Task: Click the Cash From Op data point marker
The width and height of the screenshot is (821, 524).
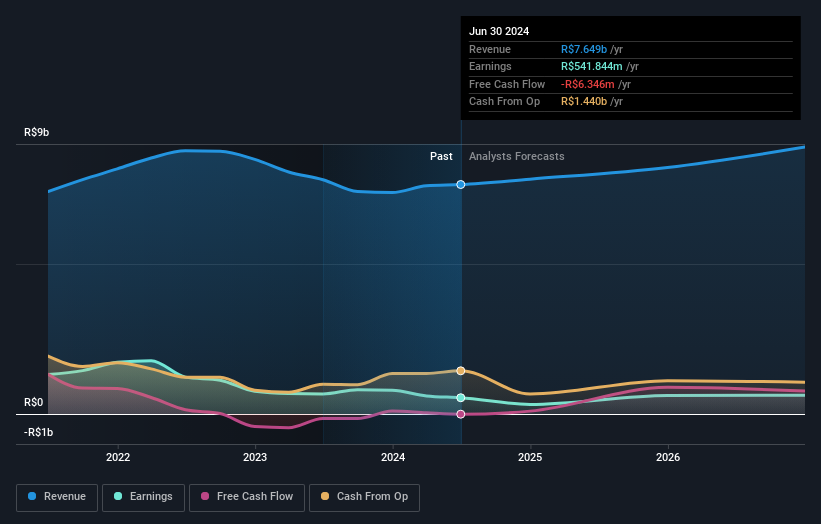Action: pyautogui.click(x=461, y=371)
